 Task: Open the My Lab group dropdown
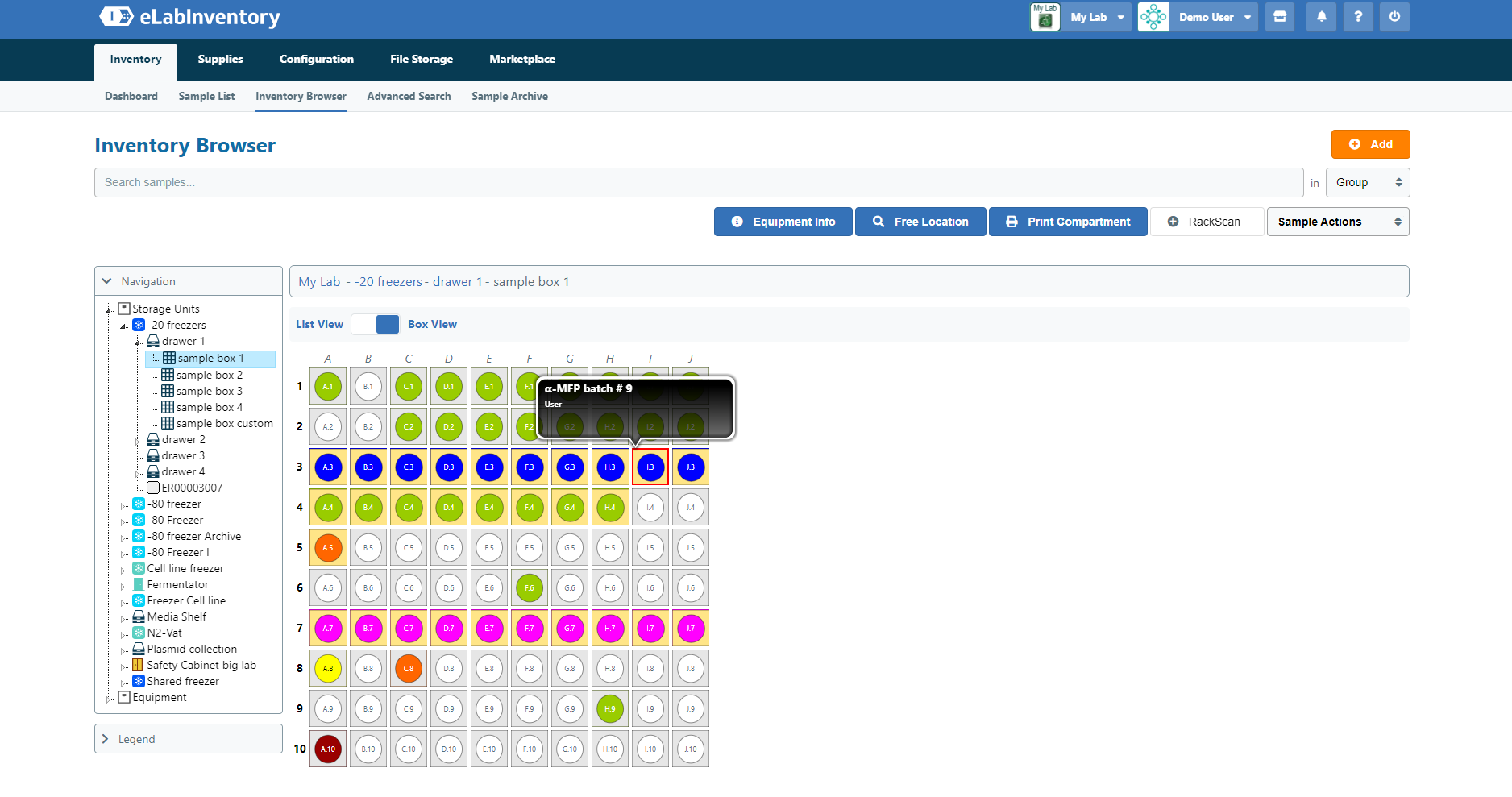tap(1097, 17)
